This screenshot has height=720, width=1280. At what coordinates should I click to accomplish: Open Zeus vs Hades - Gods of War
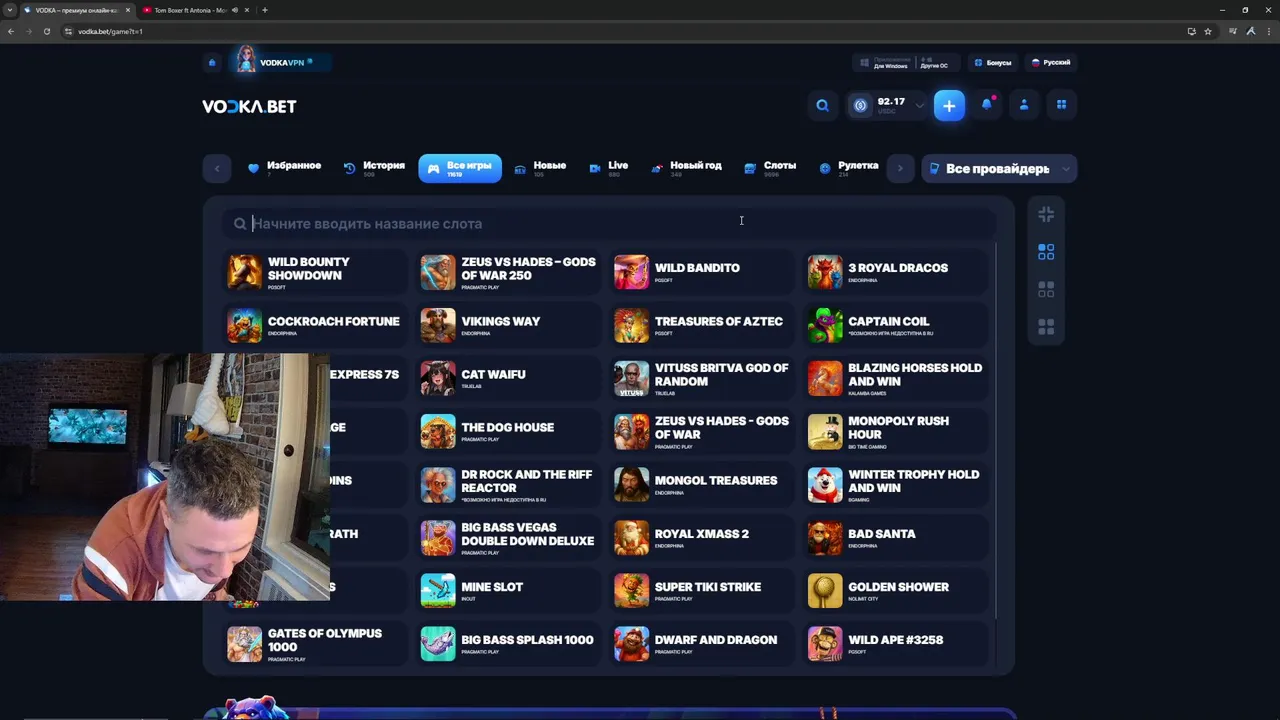701,431
